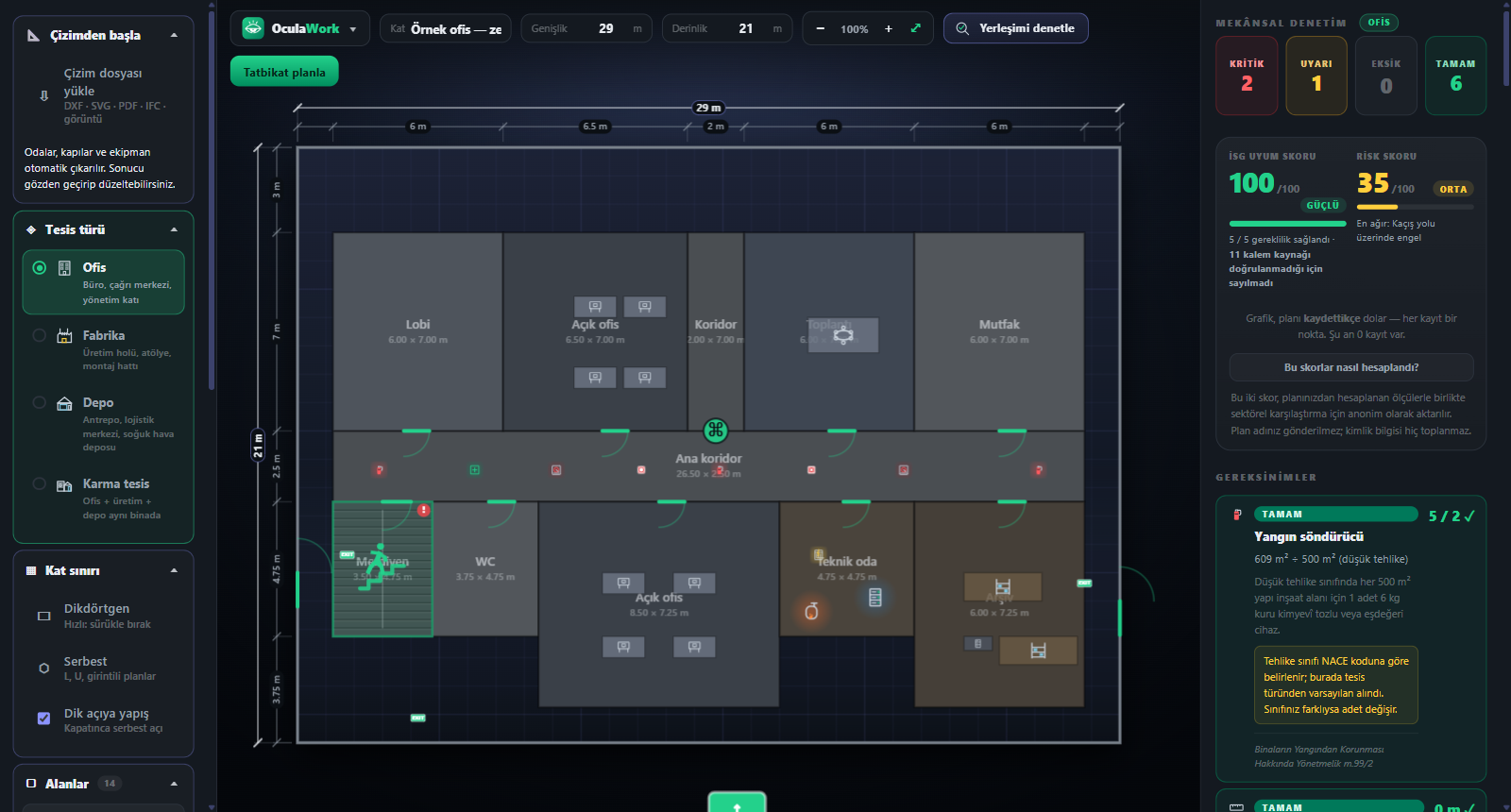Click the upload arrow icon for drawing file
Image resolution: width=1511 pixels, height=812 pixels.
tap(43, 95)
